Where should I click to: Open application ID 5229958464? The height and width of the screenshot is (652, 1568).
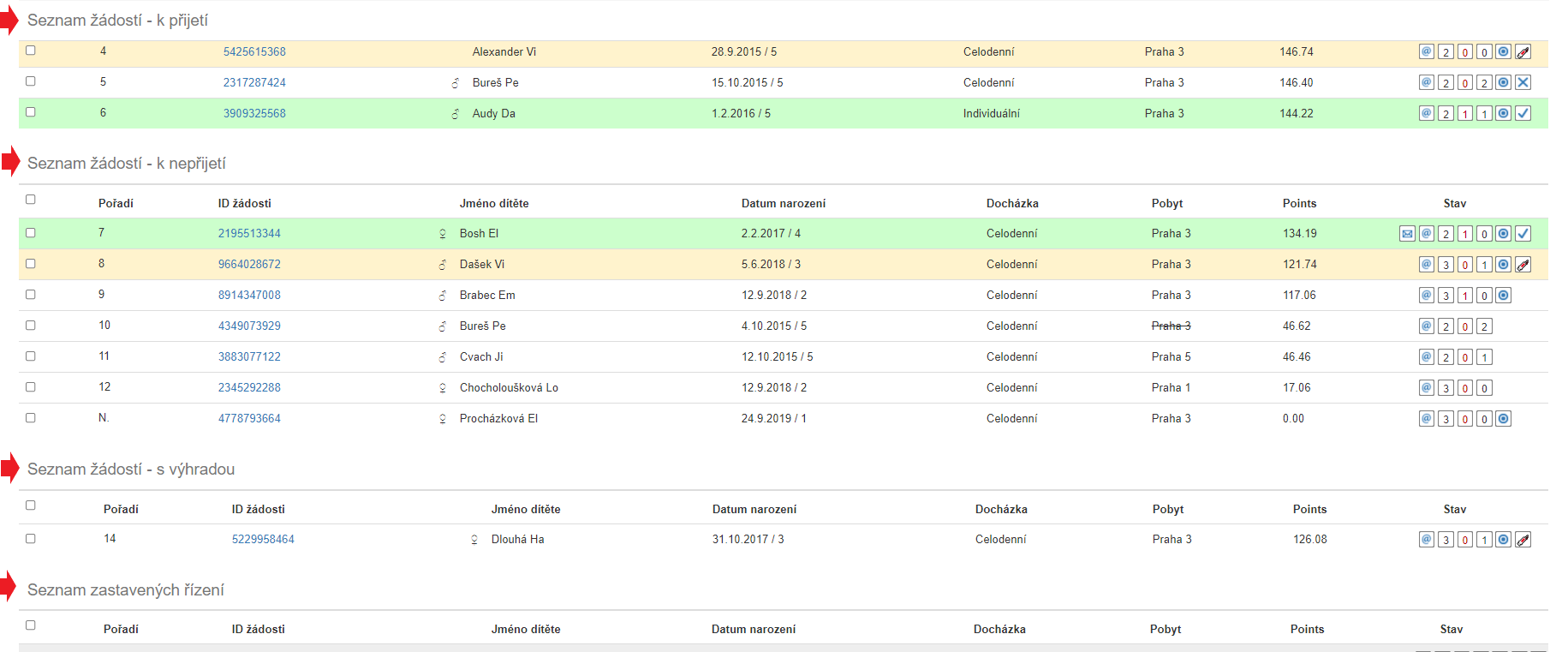point(263,539)
